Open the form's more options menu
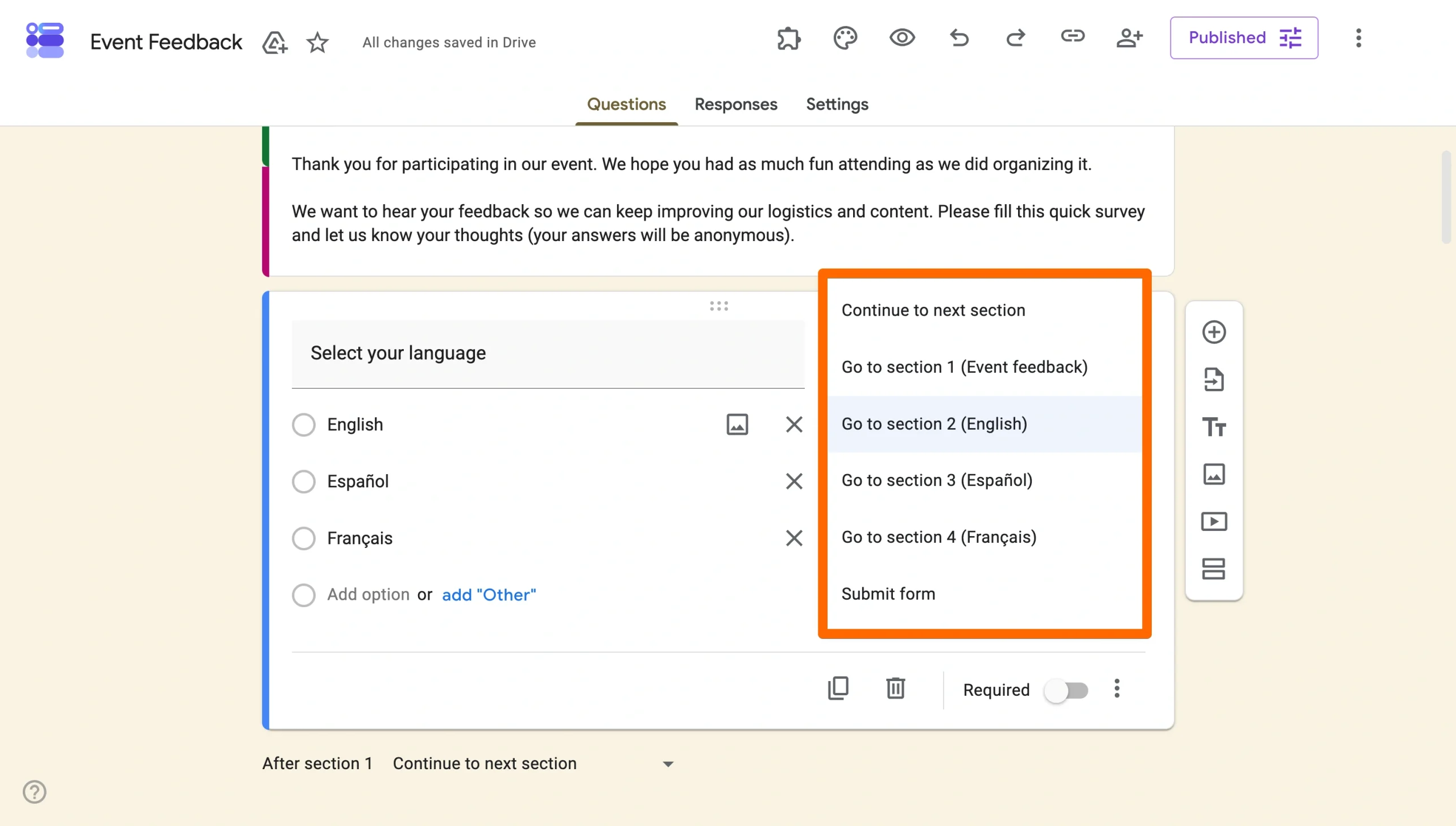The width and height of the screenshot is (1456, 826). pos(1358,38)
